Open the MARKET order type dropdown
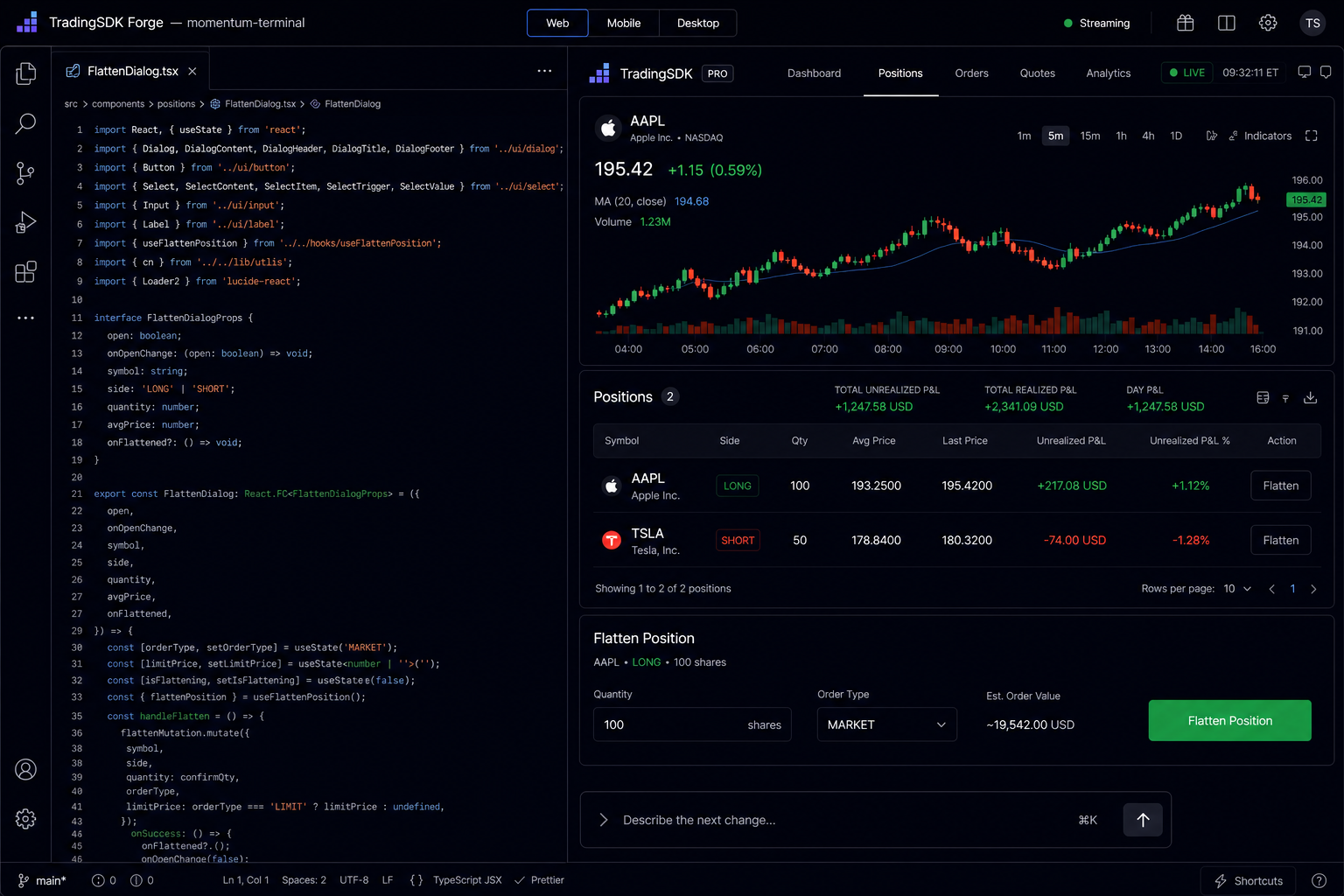 (887, 724)
